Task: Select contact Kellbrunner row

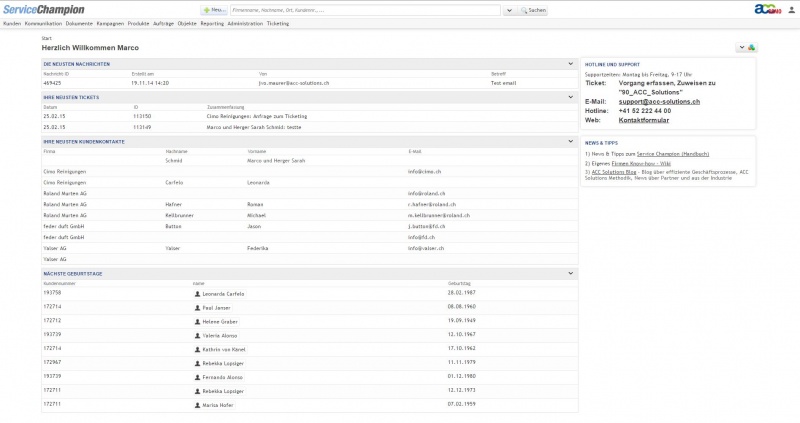Action: 310,215
